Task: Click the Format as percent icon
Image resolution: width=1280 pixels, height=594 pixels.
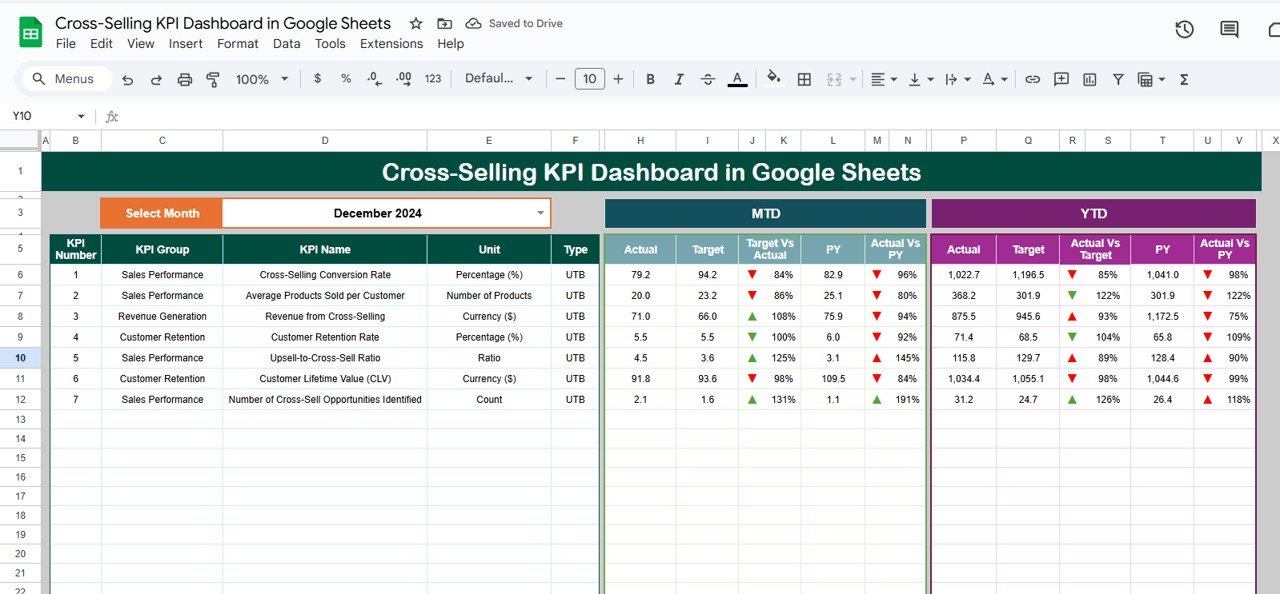Action: [x=345, y=79]
